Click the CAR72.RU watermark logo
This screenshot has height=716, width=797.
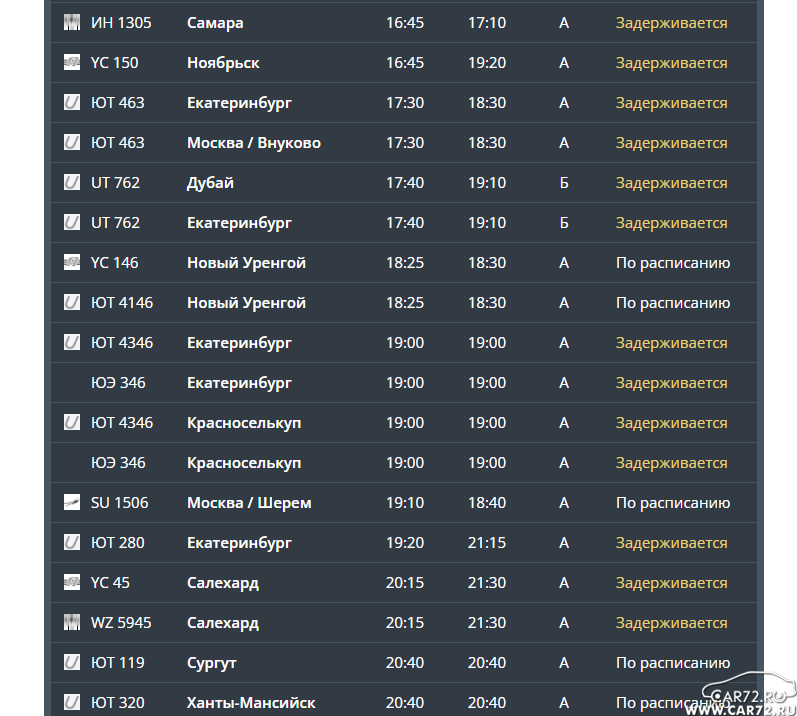pyautogui.click(x=749, y=694)
